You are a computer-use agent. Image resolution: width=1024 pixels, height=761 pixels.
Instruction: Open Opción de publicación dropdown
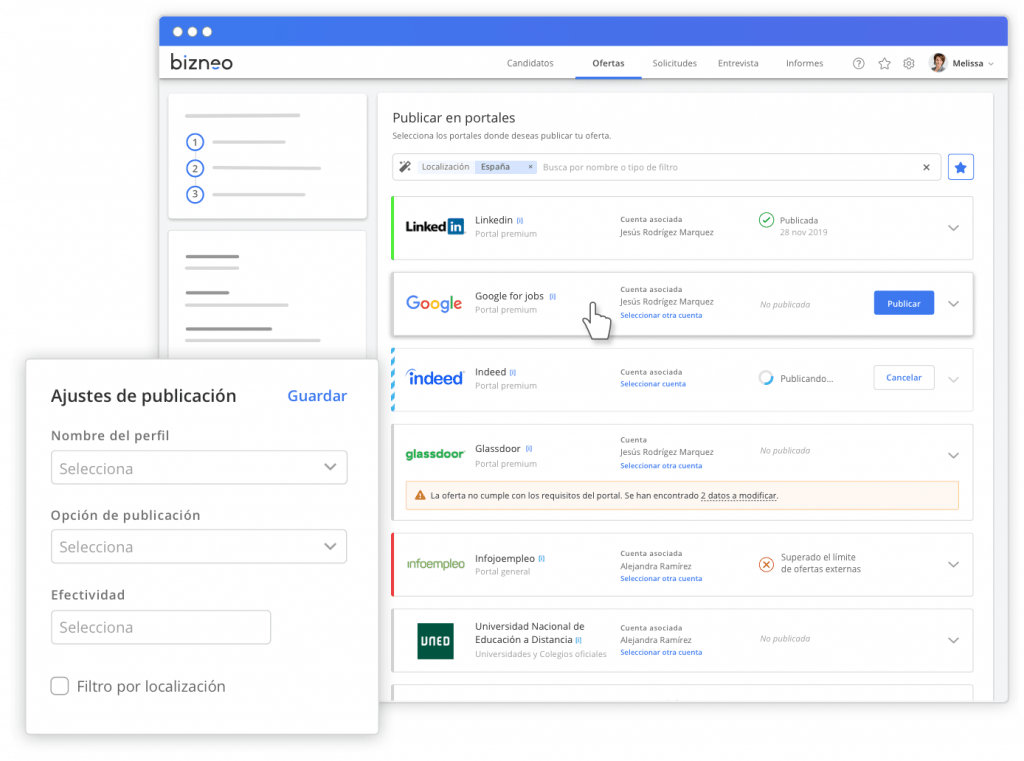[x=198, y=547]
